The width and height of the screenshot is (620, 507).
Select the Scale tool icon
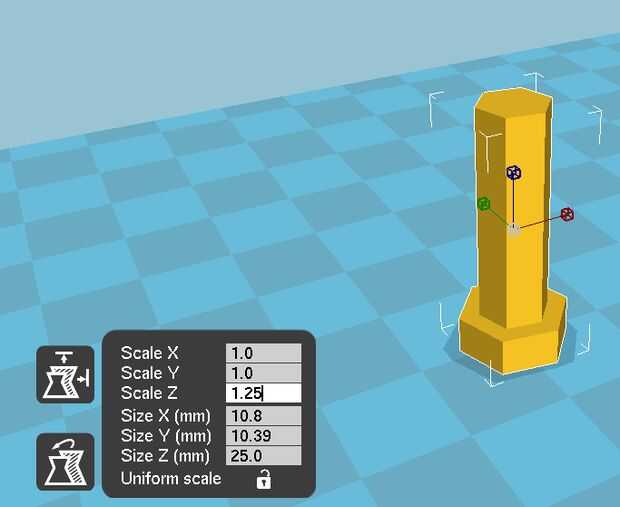[x=65, y=375]
